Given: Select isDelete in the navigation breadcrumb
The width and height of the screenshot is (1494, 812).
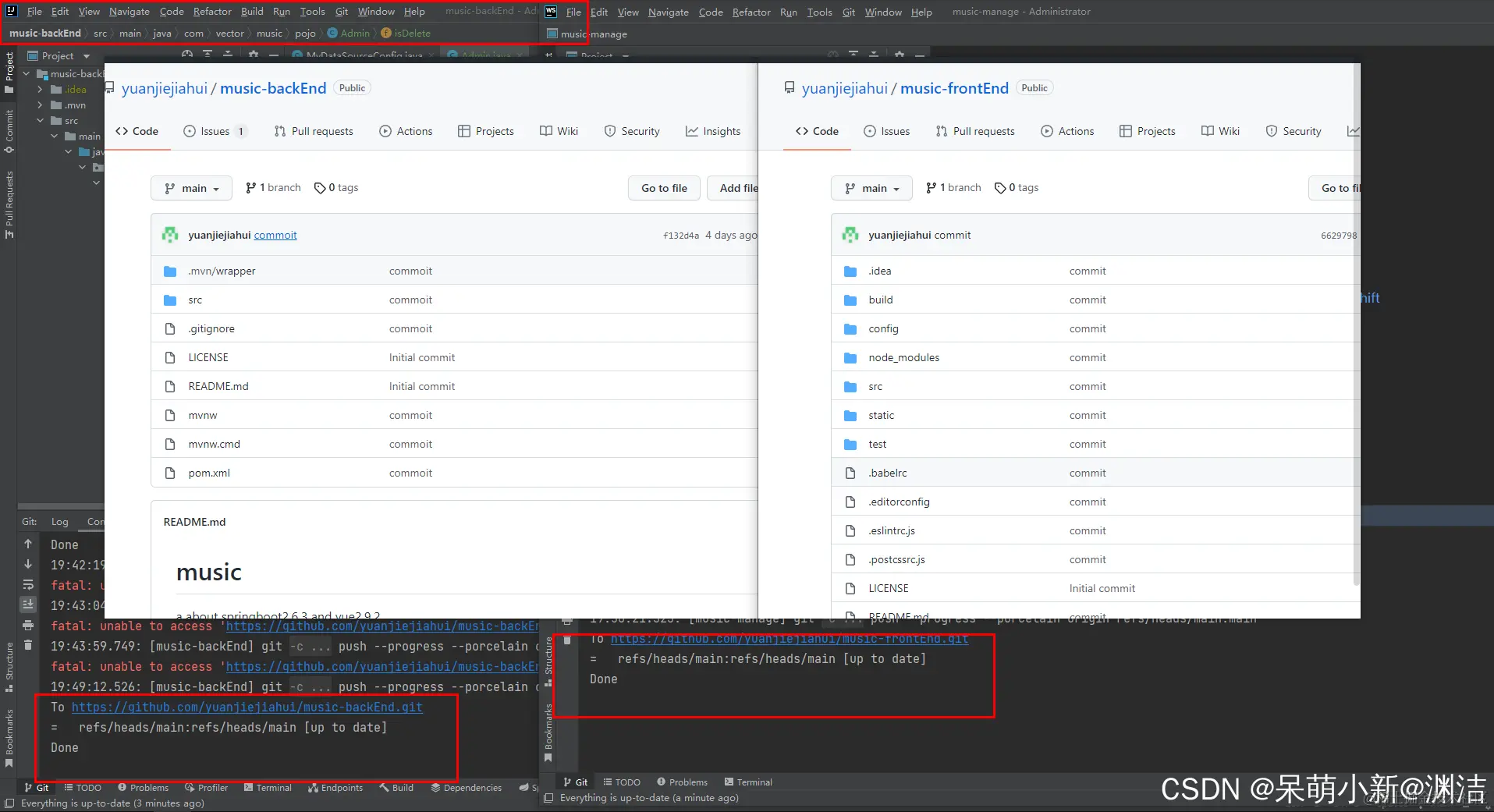Looking at the screenshot, I should tap(406, 34).
